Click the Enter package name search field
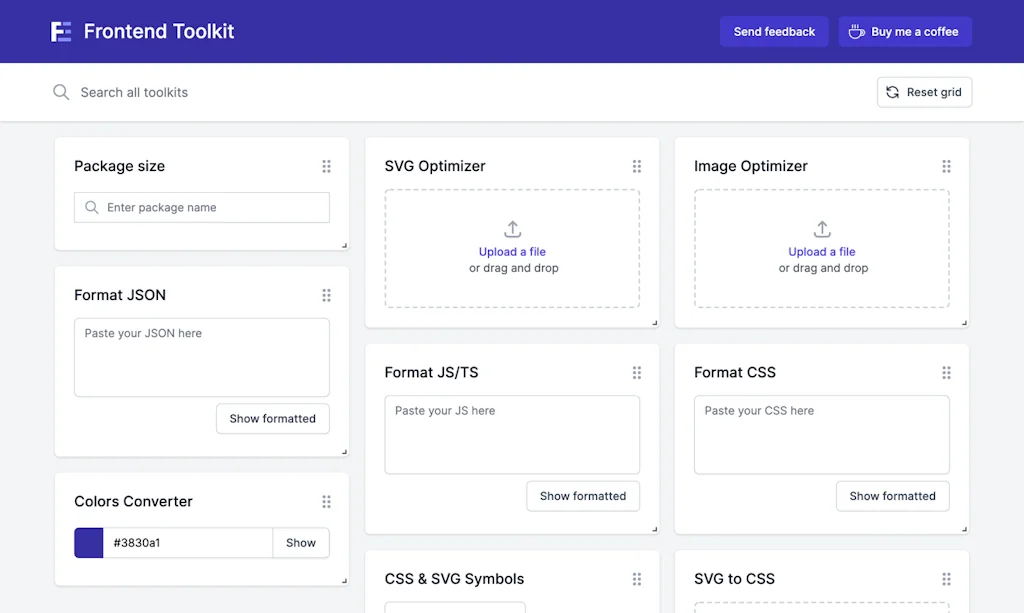 [x=201, y=207]
